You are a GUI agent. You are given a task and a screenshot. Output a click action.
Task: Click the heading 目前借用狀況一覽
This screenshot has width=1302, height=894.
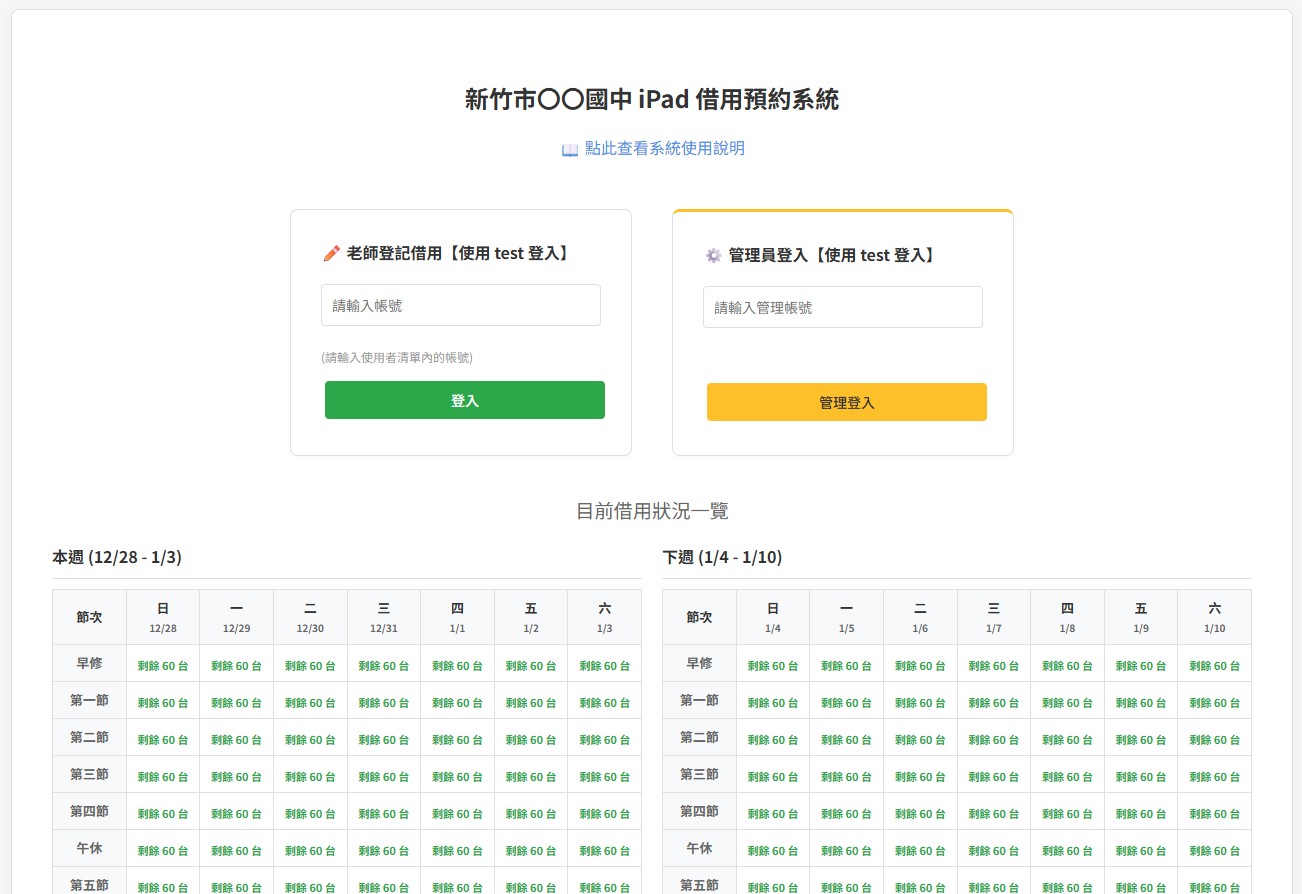pos(652,511)
